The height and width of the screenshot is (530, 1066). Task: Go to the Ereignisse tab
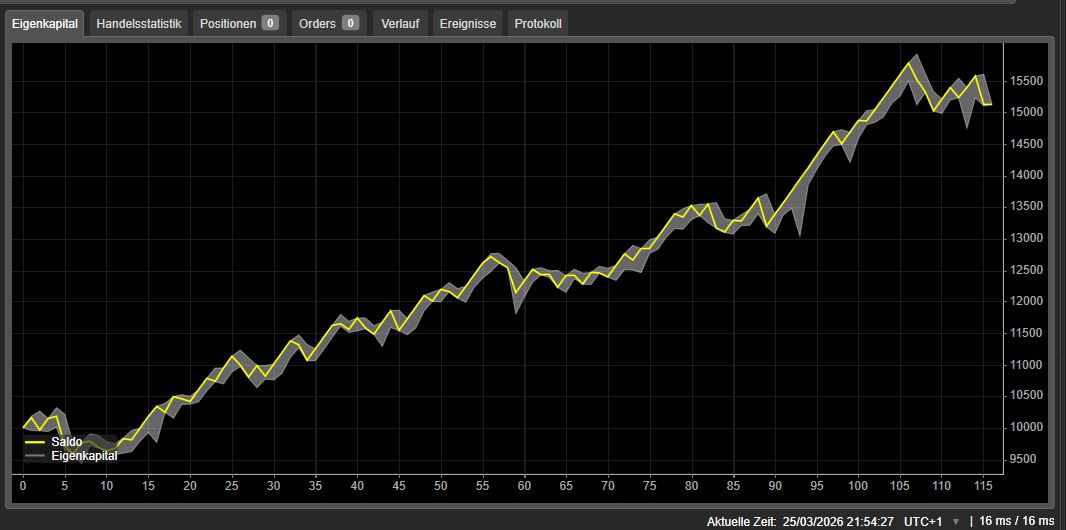[x=467, y=23]
